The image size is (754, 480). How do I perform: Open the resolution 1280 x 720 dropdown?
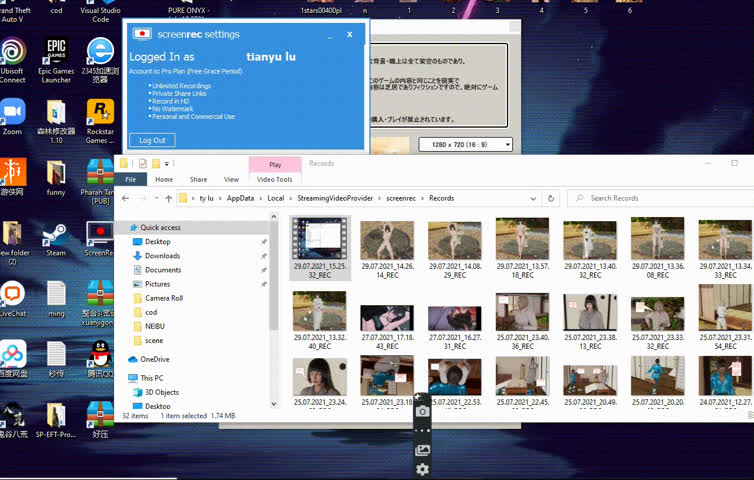click(465, 144)
